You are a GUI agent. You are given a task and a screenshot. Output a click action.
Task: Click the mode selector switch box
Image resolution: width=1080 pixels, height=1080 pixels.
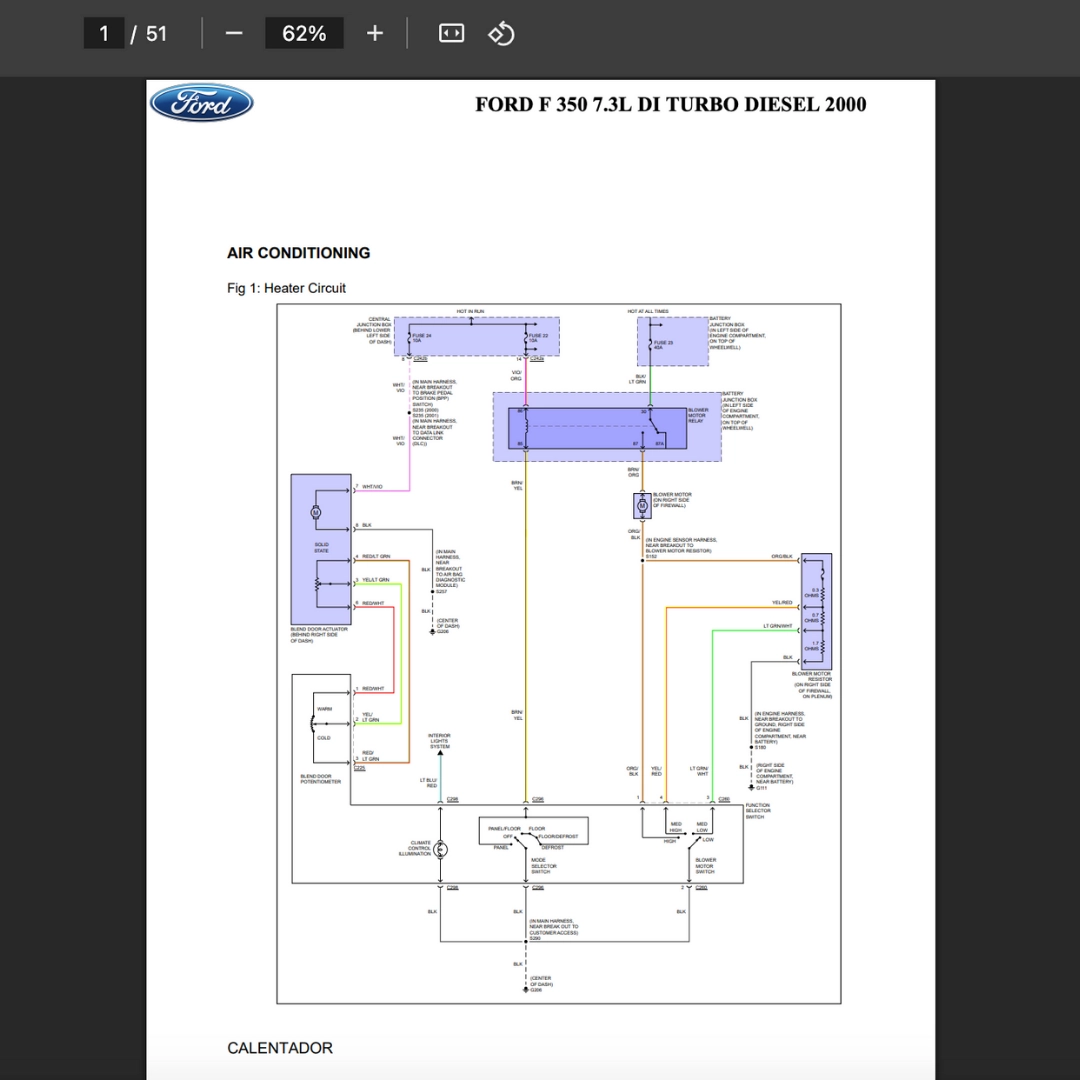[533, 831]
